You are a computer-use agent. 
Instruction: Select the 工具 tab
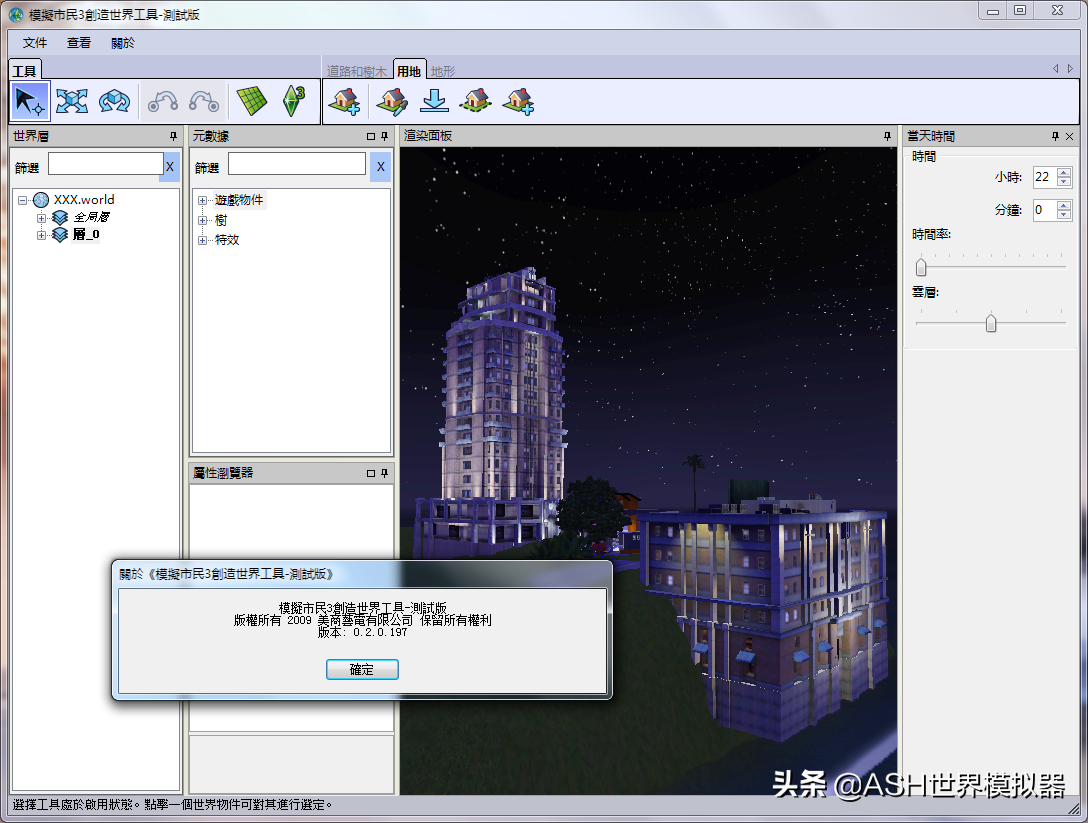point(24,71)
